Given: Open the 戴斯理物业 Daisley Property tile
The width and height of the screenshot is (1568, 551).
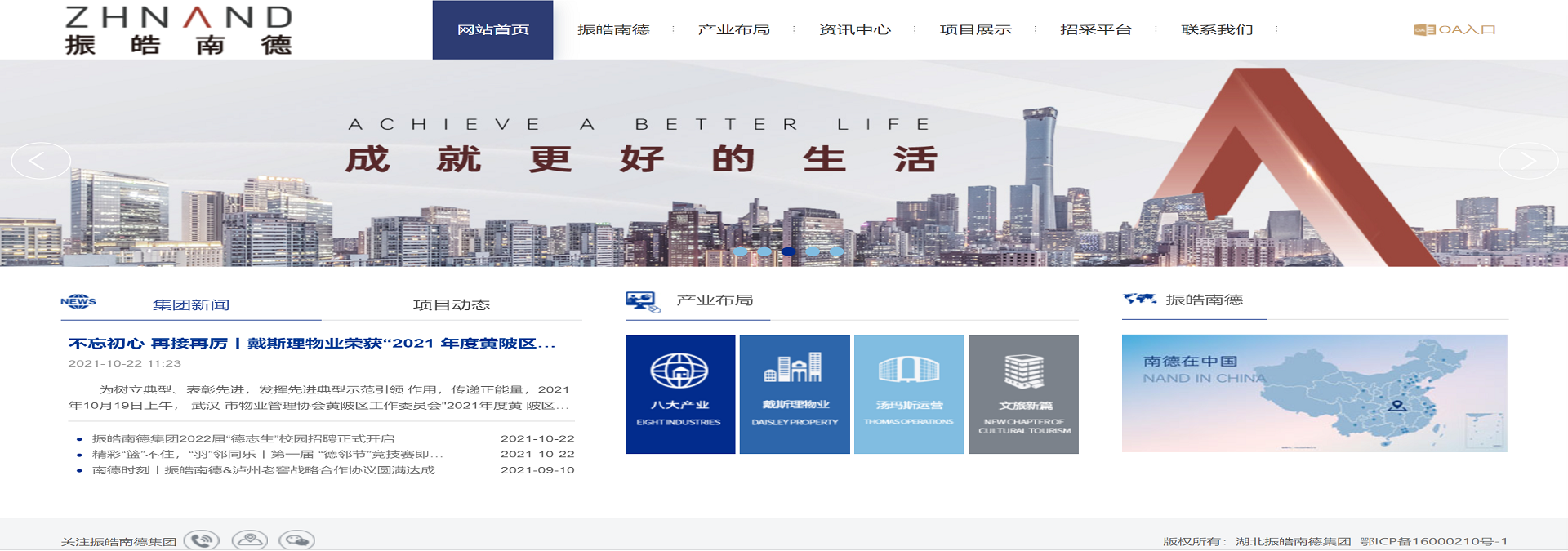Looking at the screenshot, I should (x=795, y=394).
